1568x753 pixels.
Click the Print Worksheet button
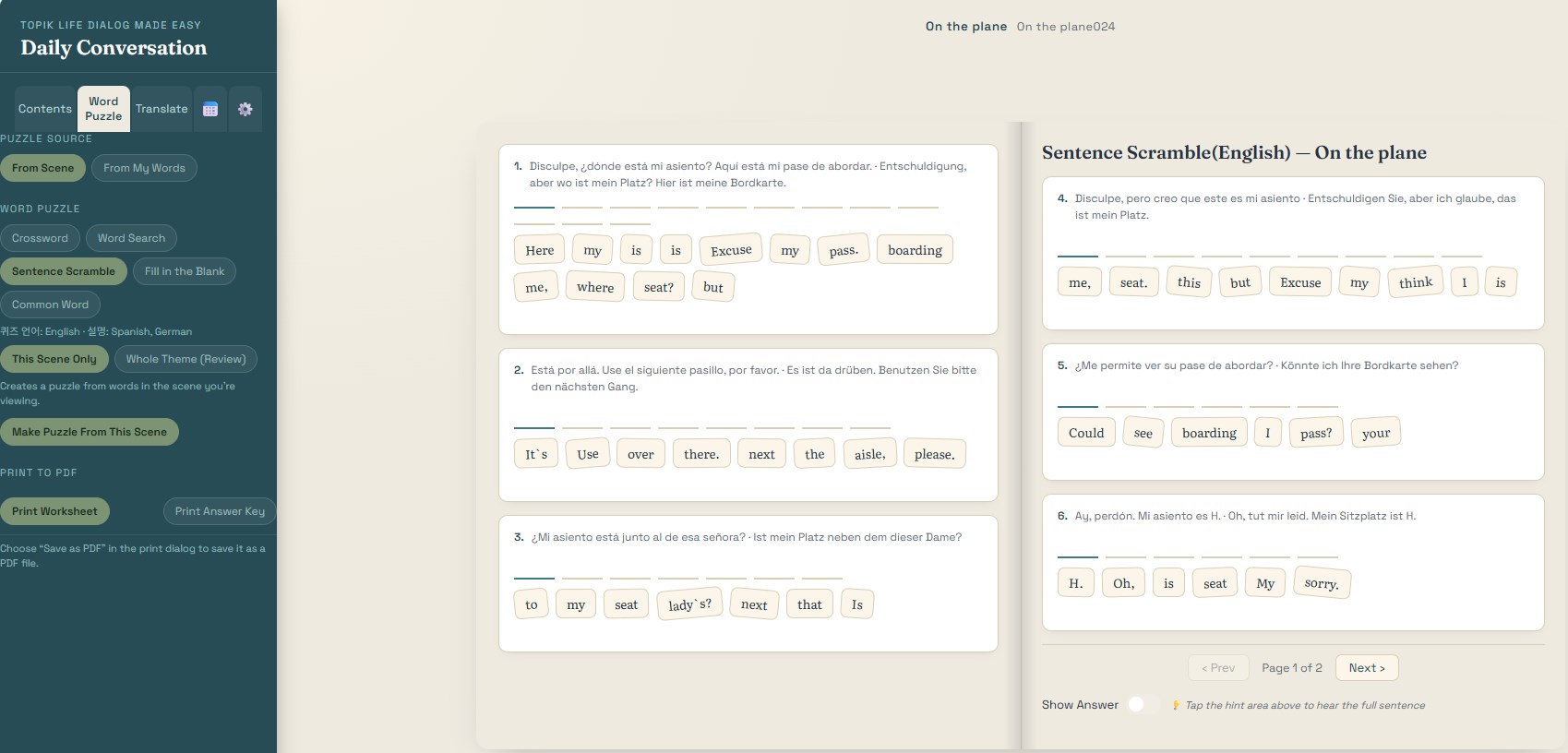tap(54, 511)
